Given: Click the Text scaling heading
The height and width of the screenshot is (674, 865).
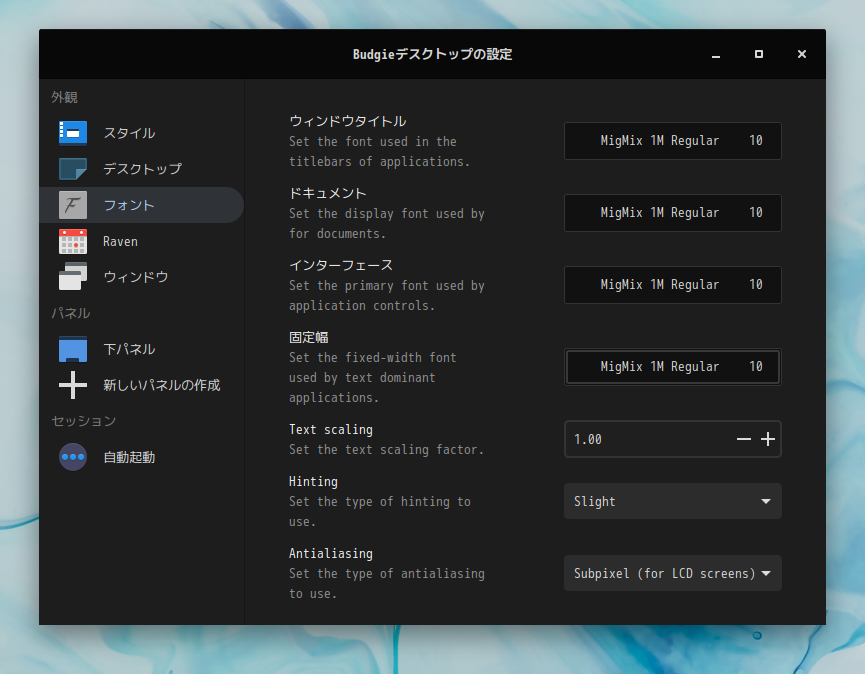Looking at the screenshot, I should [x=331, y=430].
